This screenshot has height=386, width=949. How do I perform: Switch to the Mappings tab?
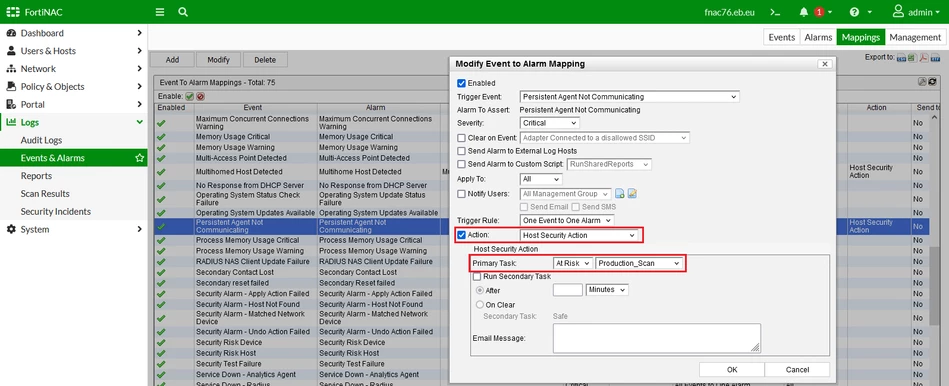pyautogui.click(x=861, y=38)
